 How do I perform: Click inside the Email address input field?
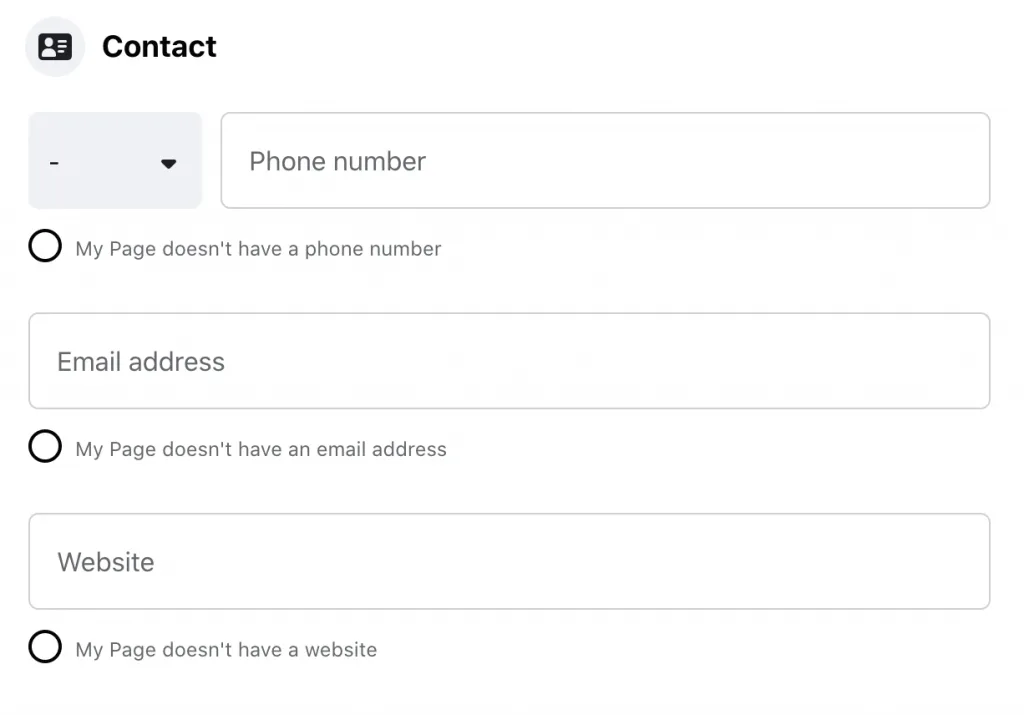pos(510,361)
